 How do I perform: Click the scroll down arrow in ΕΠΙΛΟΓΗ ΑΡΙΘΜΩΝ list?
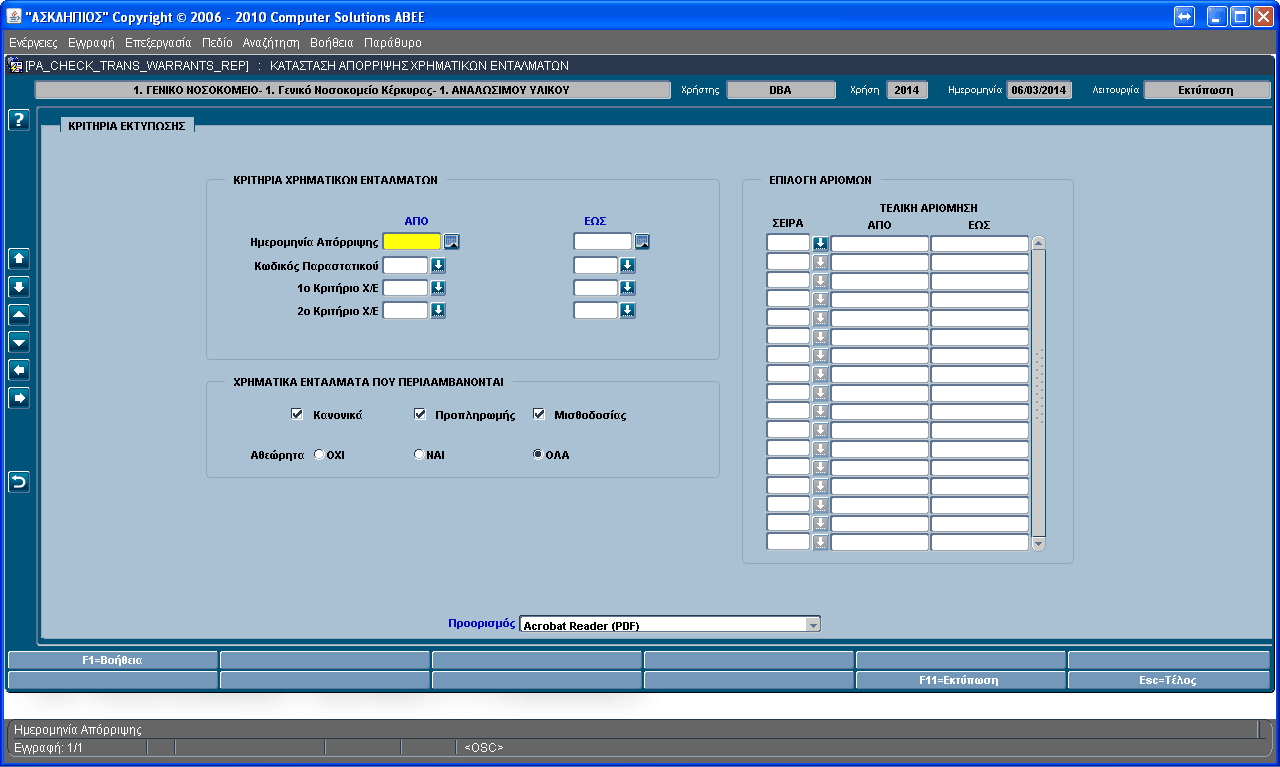coord(1038,544)
